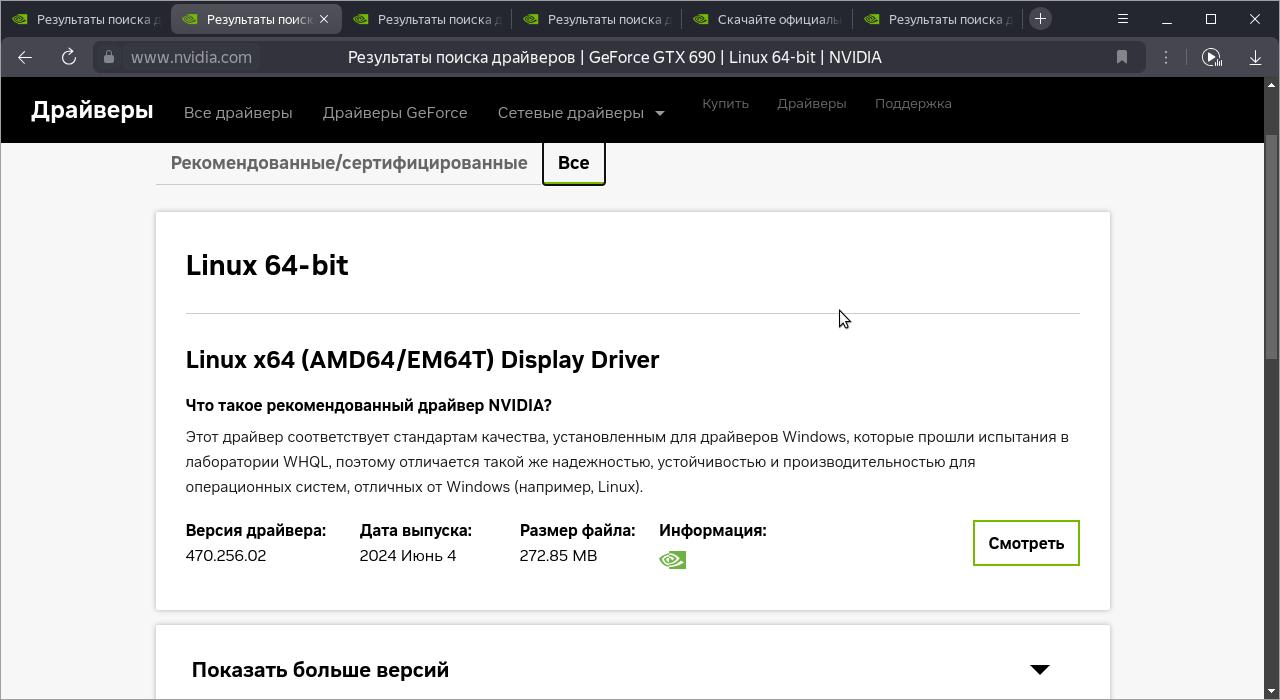Open a new tab with plus button
This screenshot has height=700, width=1280.
click(x=1040, y=19)
